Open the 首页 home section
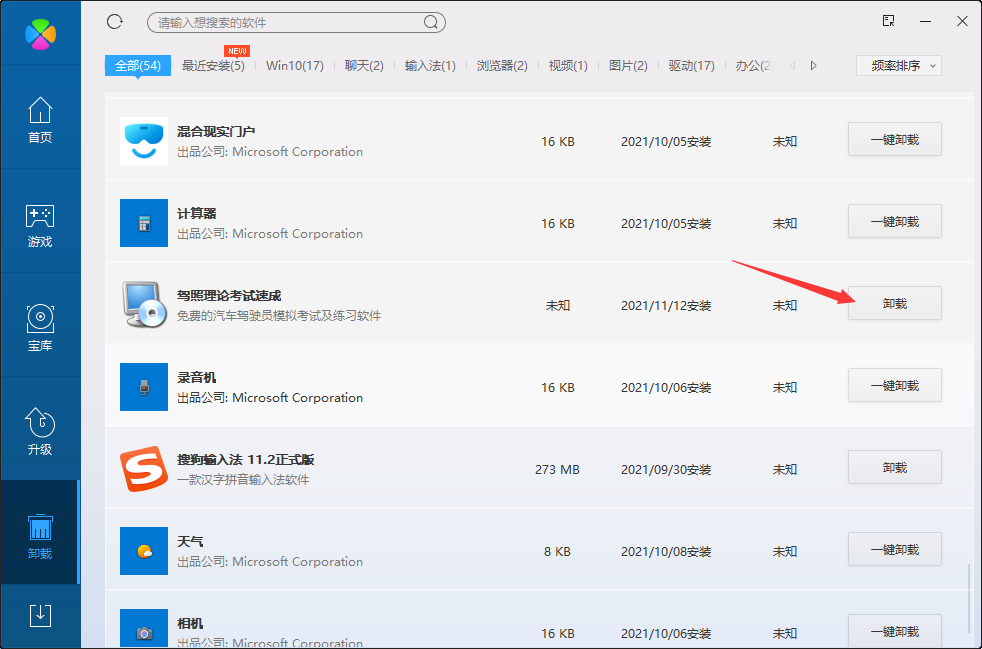 pyautogui.click(x=40, y=120)
